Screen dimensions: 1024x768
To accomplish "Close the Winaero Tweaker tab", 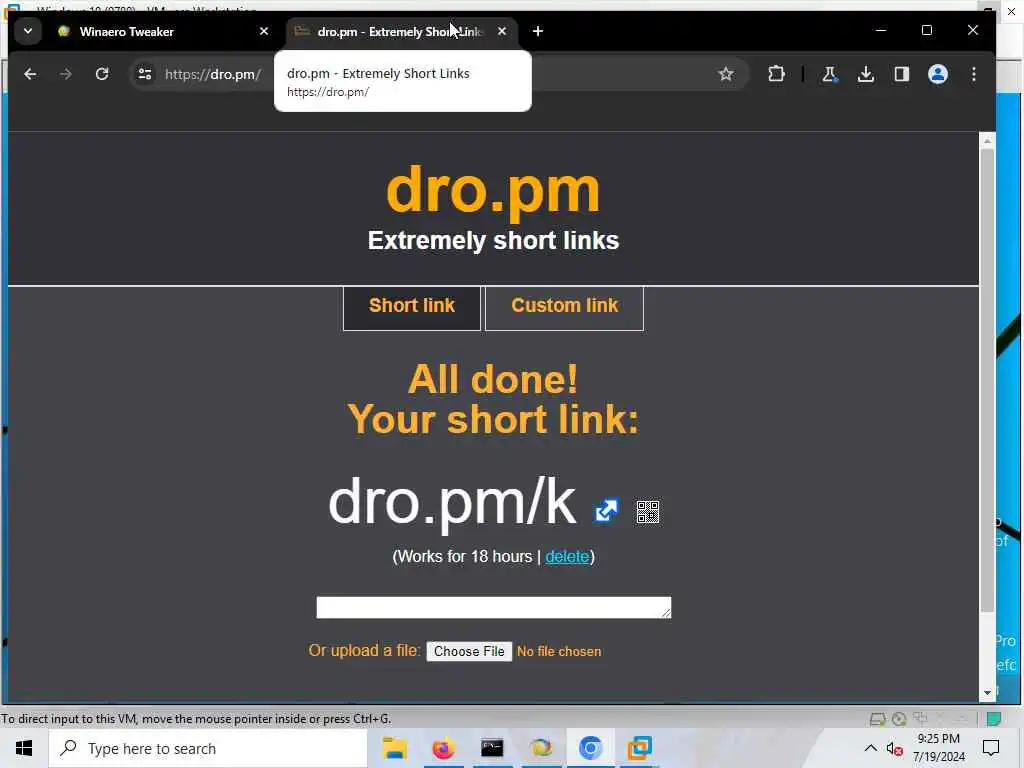I will 264,31.
